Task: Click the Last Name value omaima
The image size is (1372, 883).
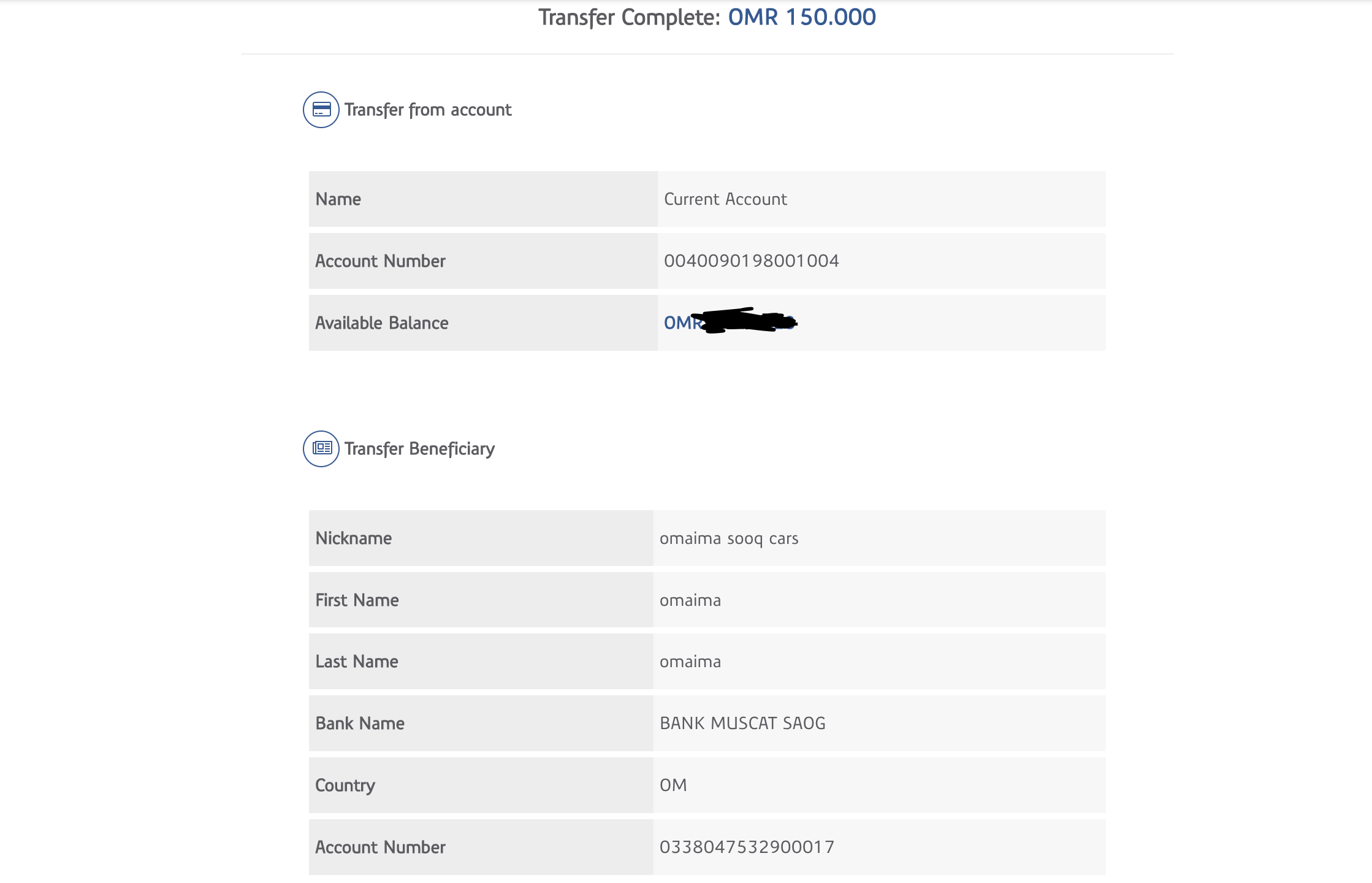Action: click(690, 662)
